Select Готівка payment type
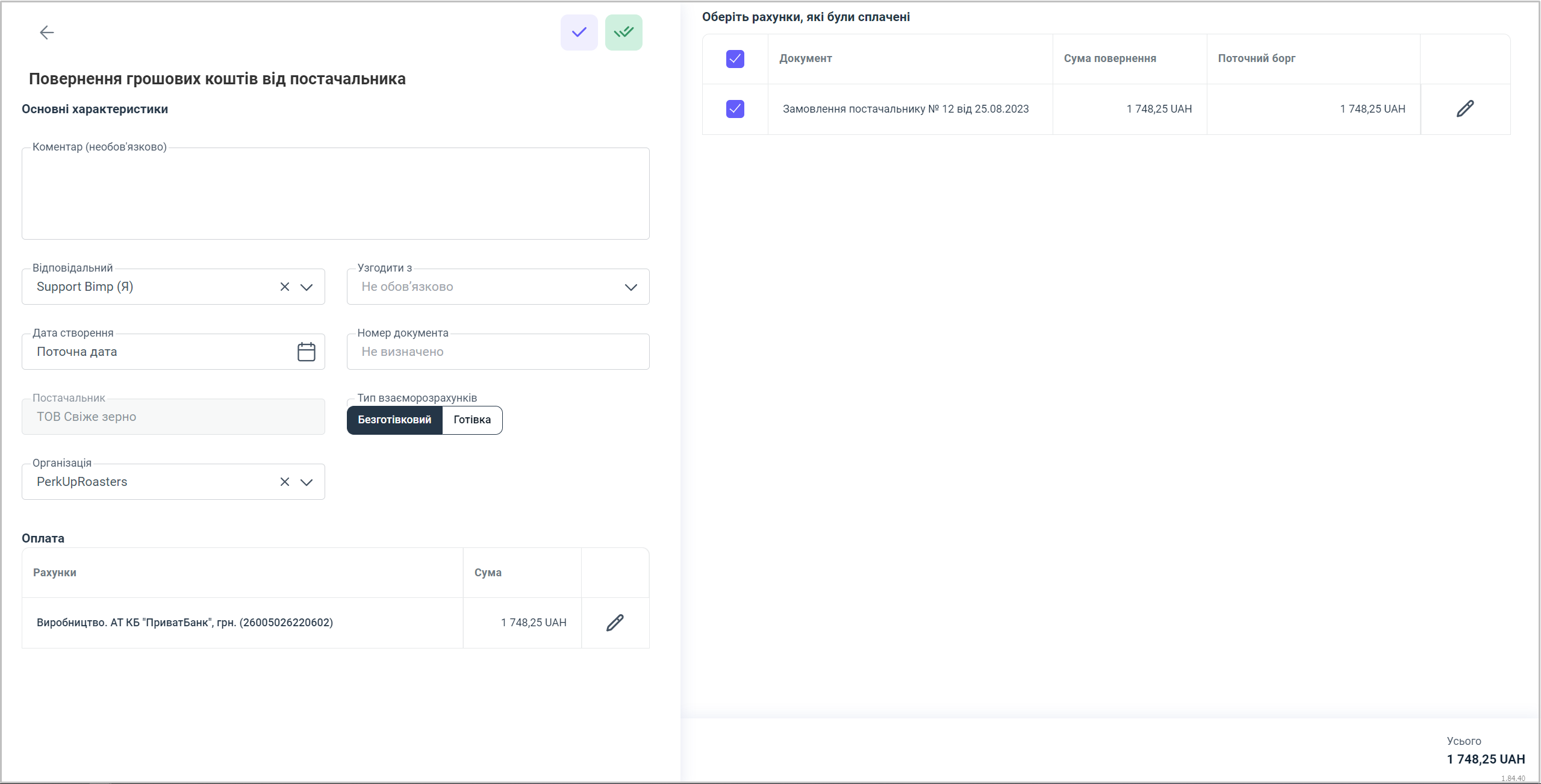Image resolution: width=1541 pixels, height=784 pixels. click(x=472, y=420)
